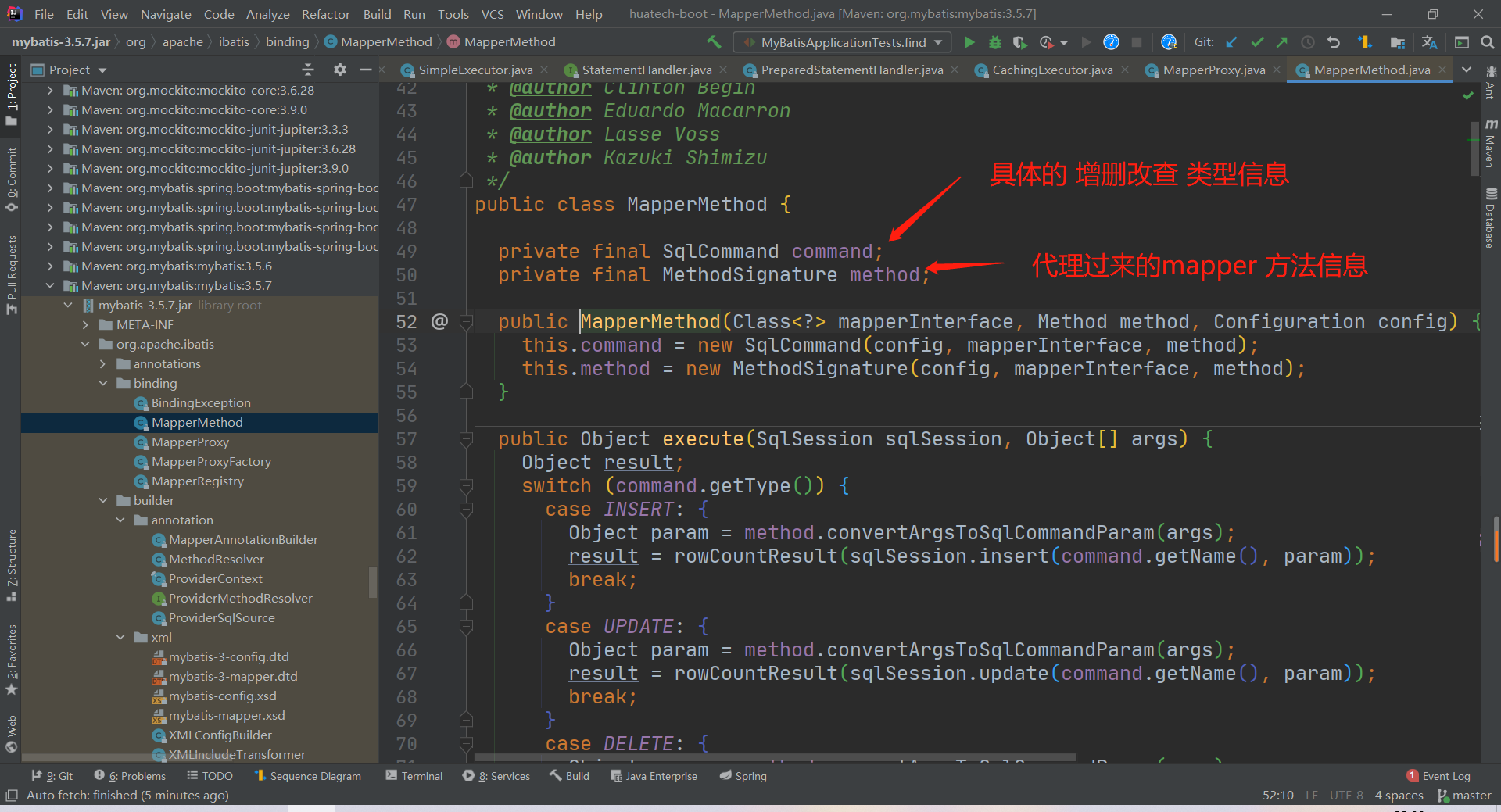Click Git commit green checkmark
1501x812 pixels.
tap(1257, 42)
